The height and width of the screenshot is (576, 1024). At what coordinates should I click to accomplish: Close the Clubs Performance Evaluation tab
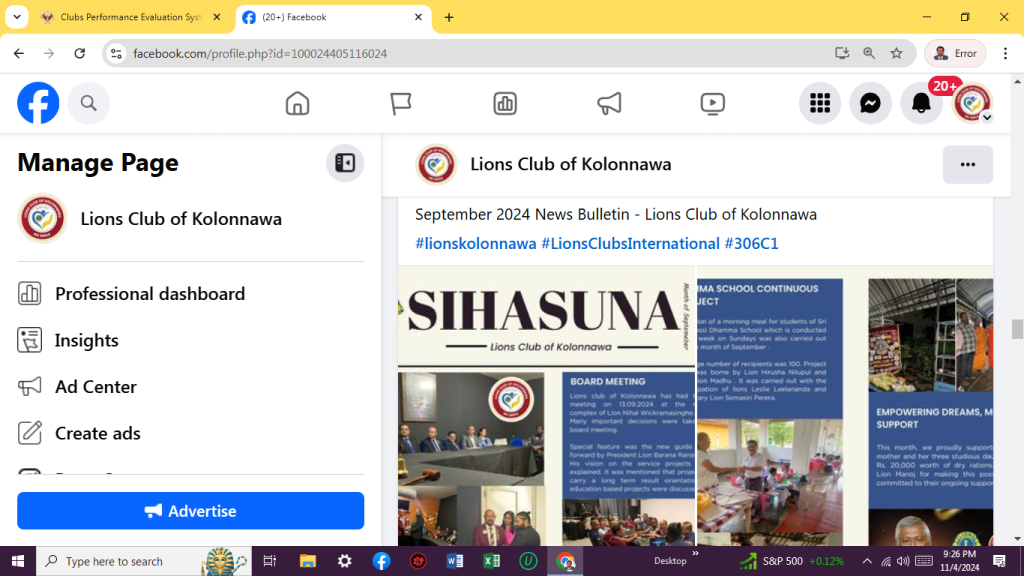(217, 17)
